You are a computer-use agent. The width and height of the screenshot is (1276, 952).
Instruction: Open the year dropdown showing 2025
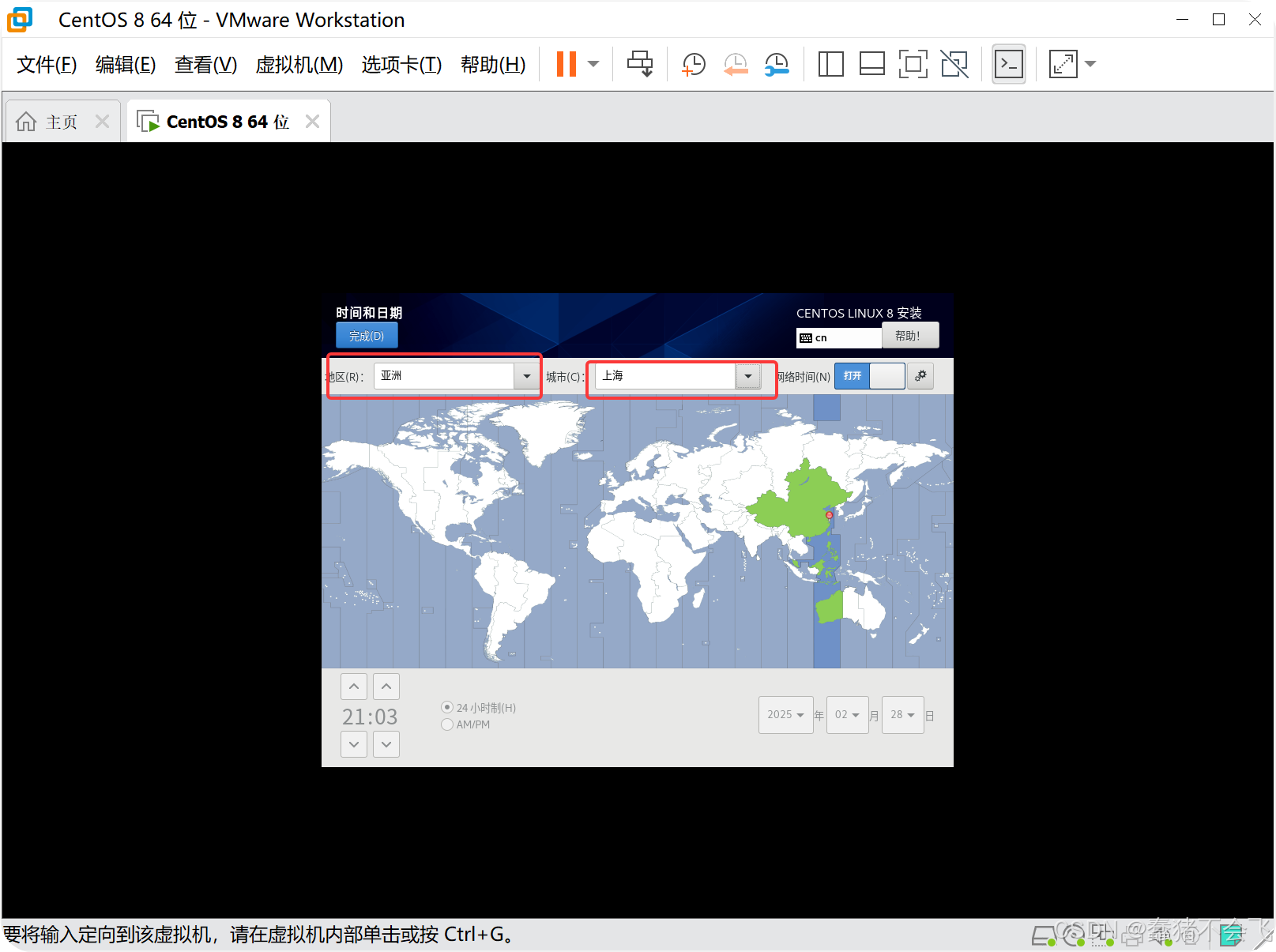click(x=786, y=715)
